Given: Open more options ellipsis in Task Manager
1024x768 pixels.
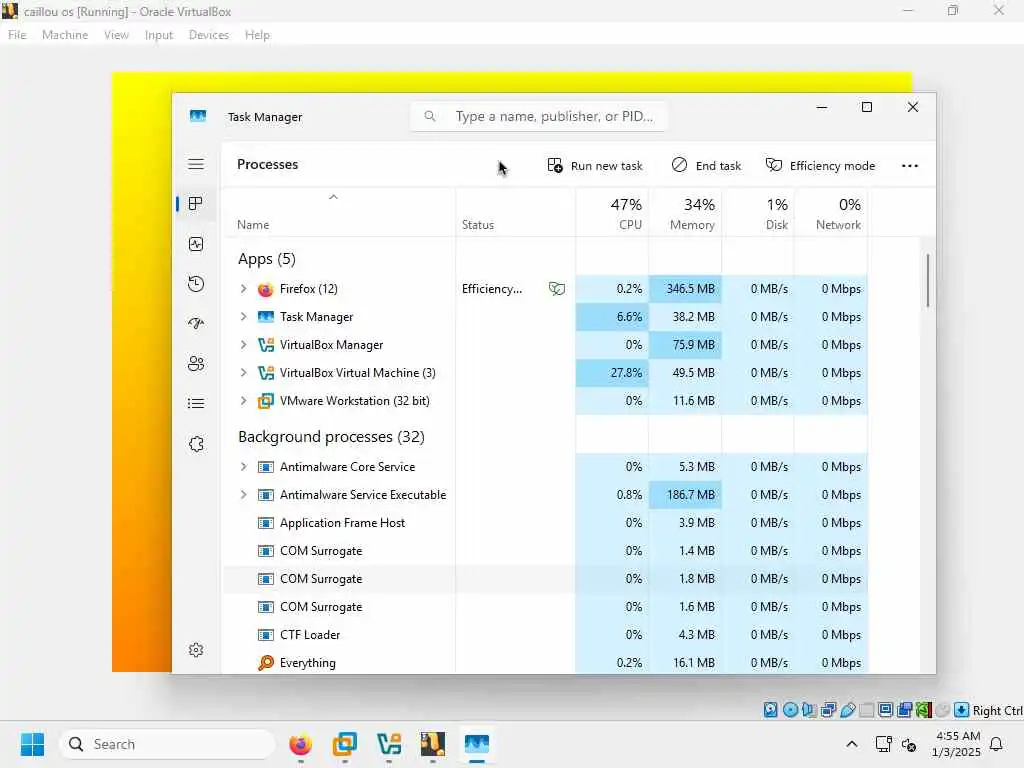Looking at the screenshot, I should point(910,166).
